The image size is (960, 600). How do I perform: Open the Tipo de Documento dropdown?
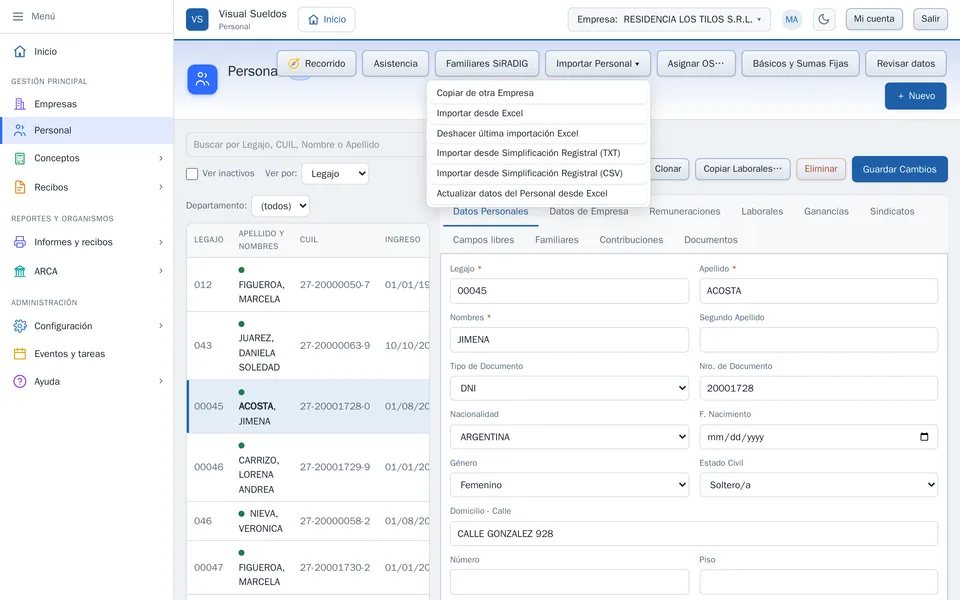coord(569,388)
